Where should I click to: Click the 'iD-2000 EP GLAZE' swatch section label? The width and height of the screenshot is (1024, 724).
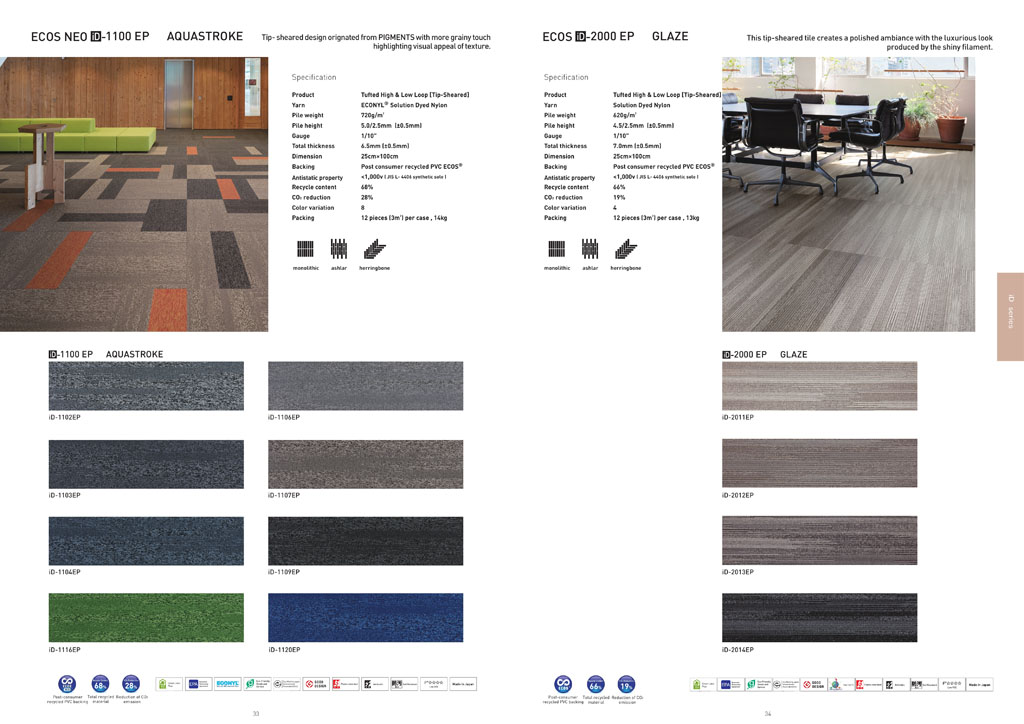pyautogui.click(x=765, y=354)
